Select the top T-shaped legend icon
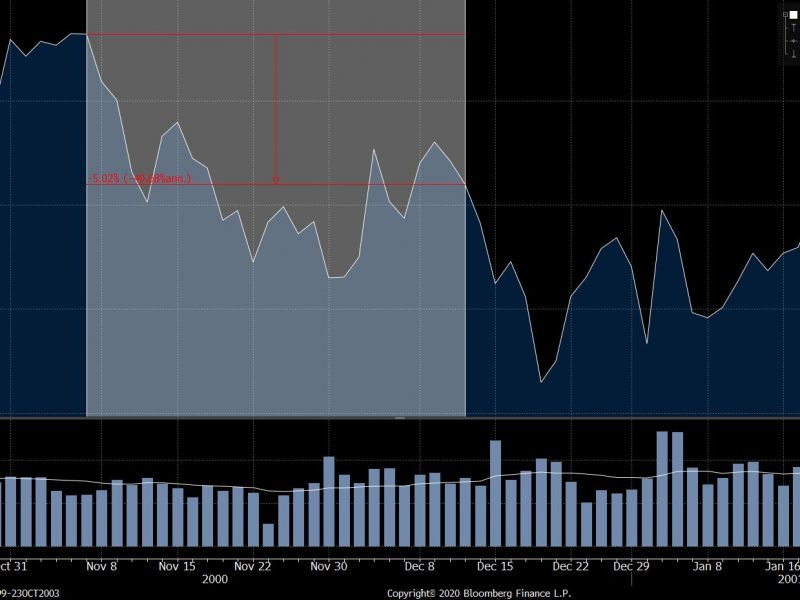 (x=793, y=28)
